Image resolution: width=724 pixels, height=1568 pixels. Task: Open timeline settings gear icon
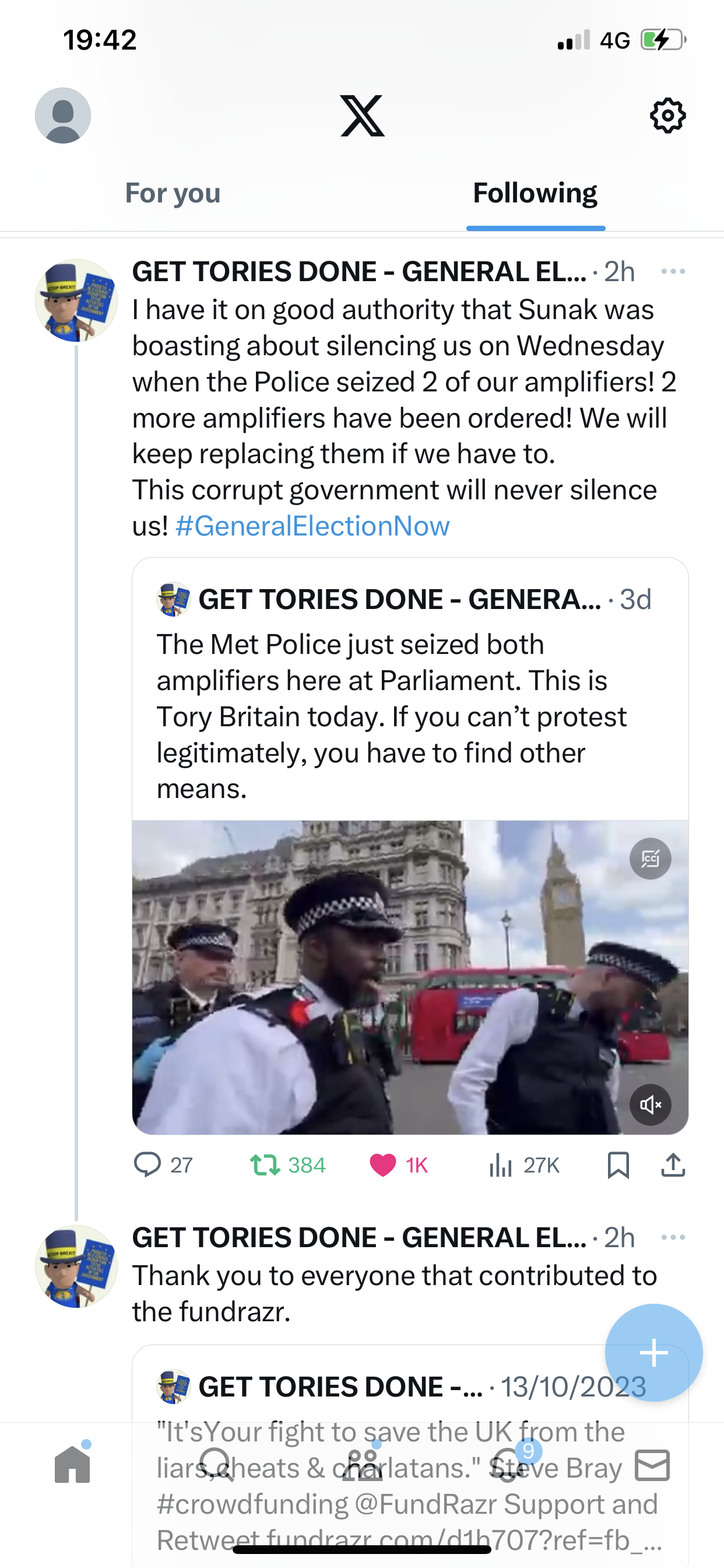pos(667,115)
